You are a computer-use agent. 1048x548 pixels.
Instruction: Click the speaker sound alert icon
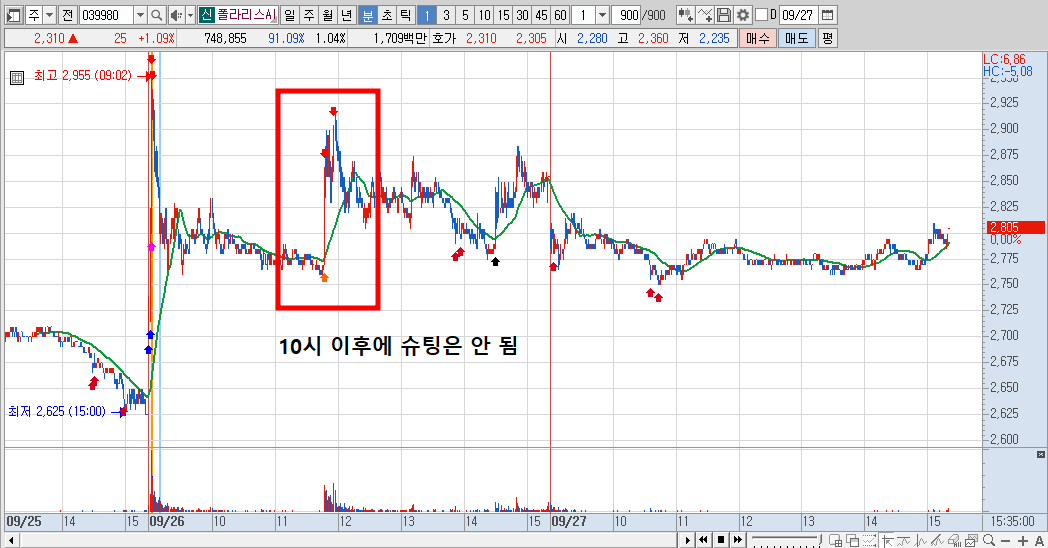tap(176, 15)
